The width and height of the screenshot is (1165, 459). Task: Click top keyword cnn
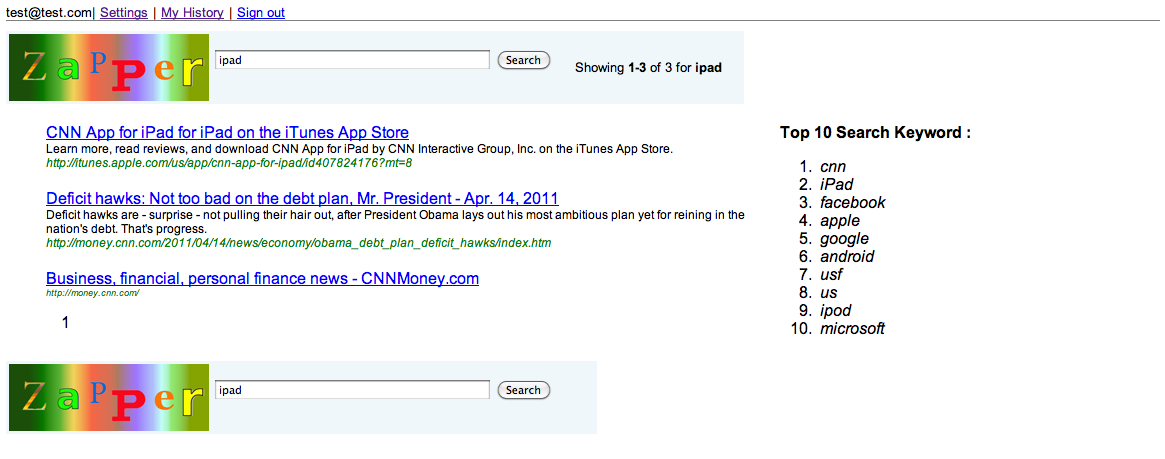click(x=833, y=167)
